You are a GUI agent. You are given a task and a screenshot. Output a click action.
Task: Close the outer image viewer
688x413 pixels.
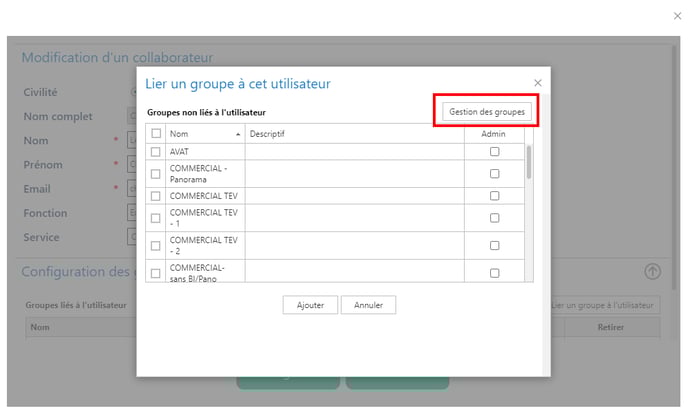(677, 16)
